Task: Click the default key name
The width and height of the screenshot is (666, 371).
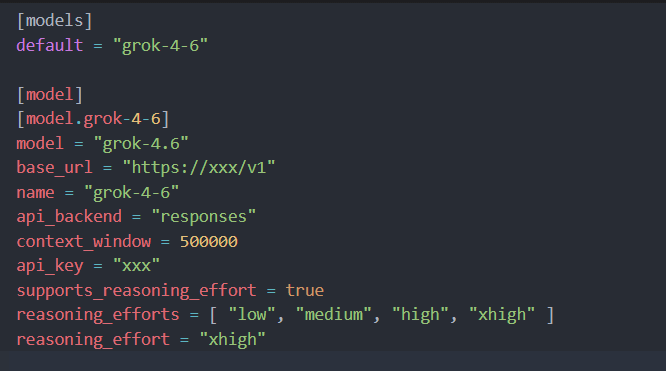Action: pyautogui.click(x=50, y=45)
